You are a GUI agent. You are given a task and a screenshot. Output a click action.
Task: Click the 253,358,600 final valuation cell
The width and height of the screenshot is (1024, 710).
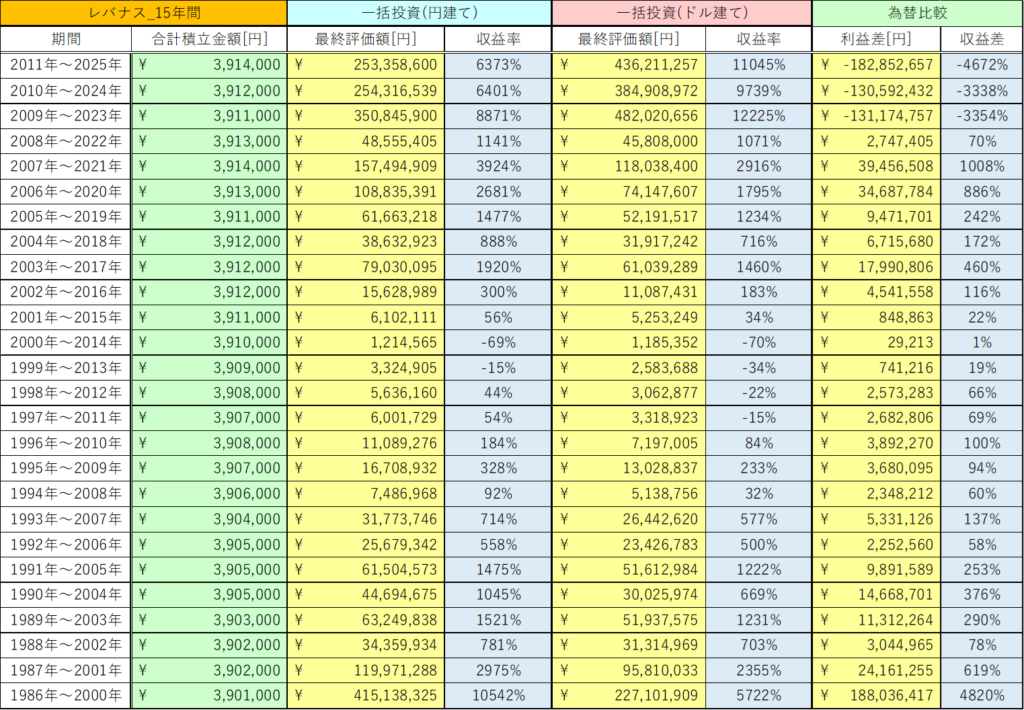tap(366, 65)
